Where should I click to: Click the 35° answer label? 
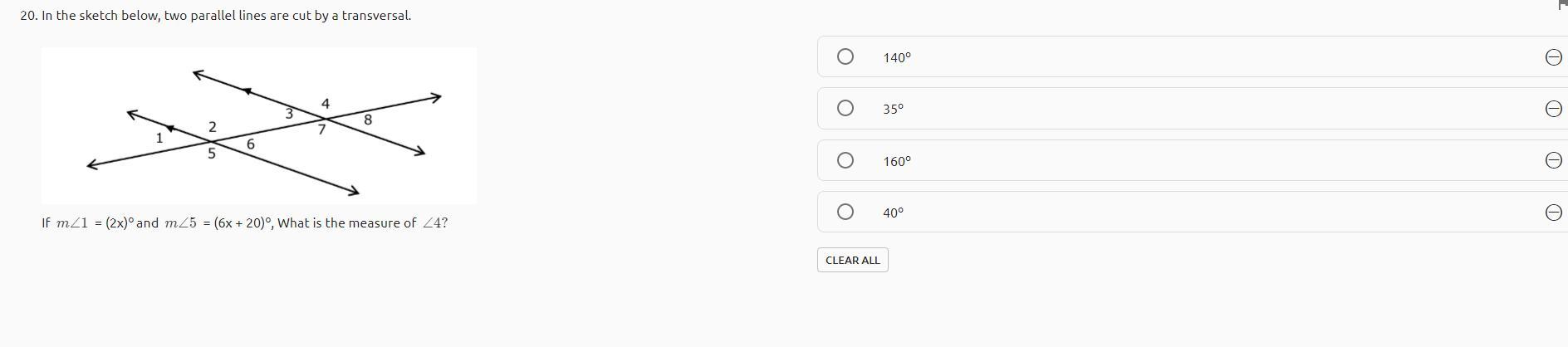point(893,110)
